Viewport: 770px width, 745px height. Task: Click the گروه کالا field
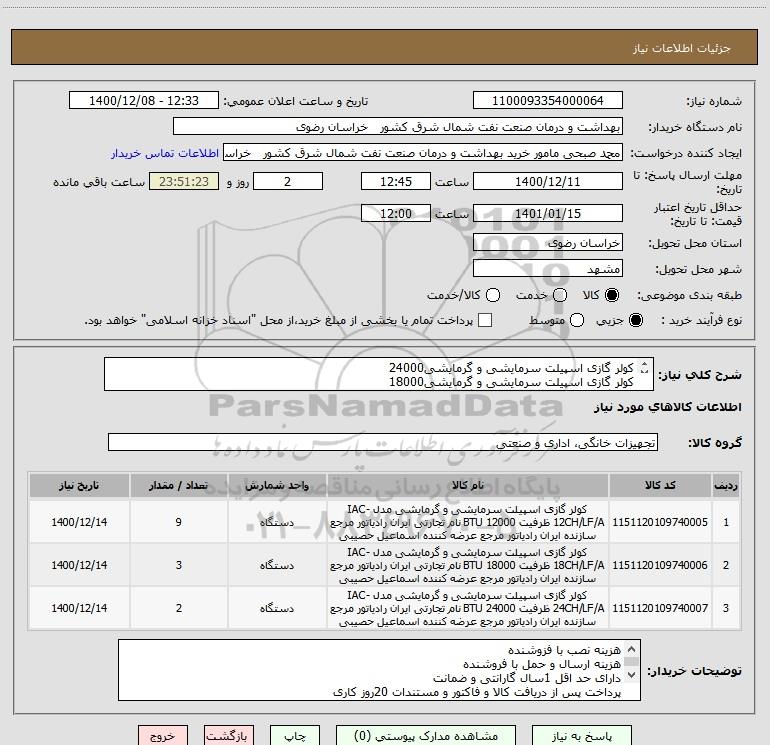click(x=383, y=442)
